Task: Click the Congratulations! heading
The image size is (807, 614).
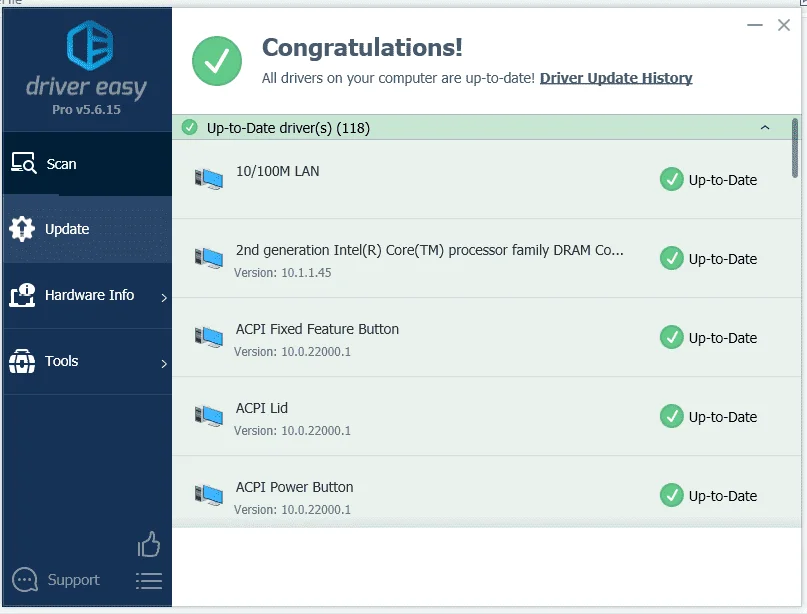Action: click(362, 48)
